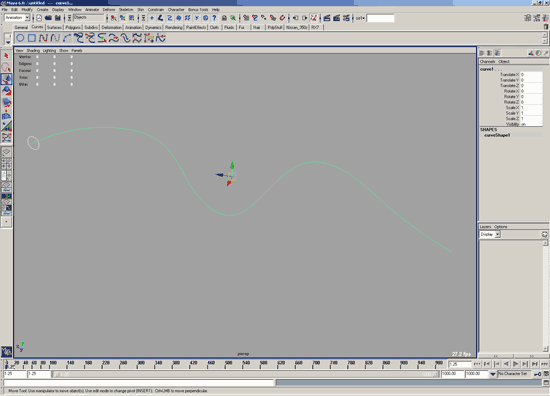Activate the Scale tool in toolbox
The width and height of the screenshot is (550, 396).
(x=6, y=103)
